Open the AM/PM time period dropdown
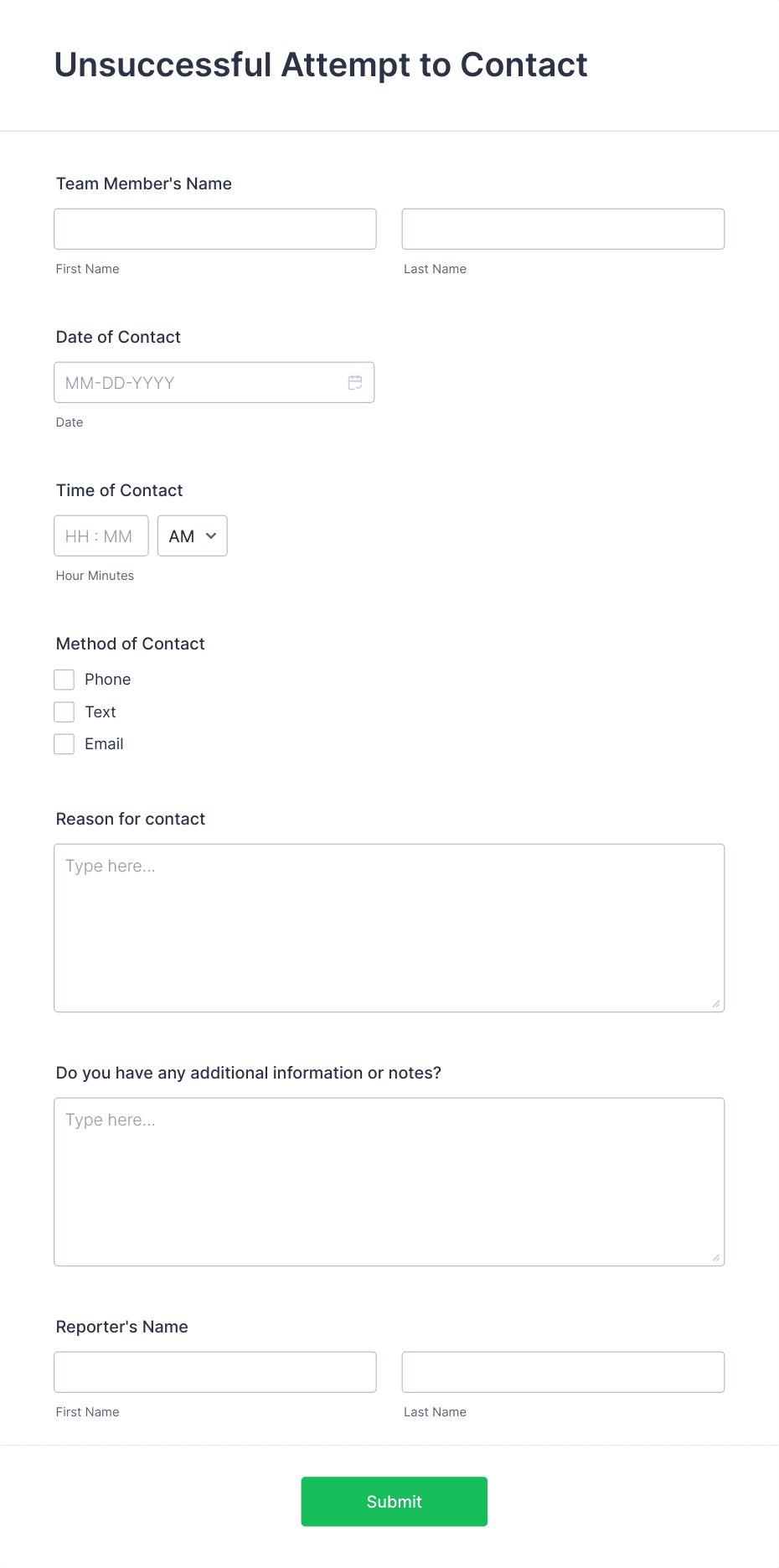 [192, 536]
